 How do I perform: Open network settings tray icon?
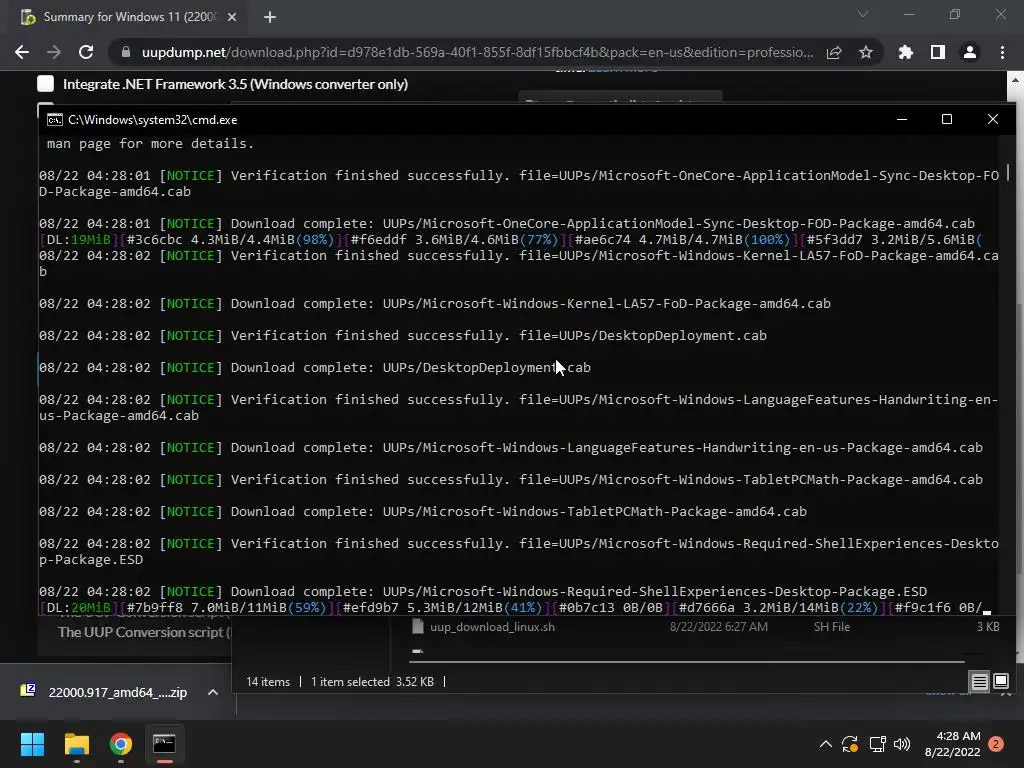coord(877,744)
